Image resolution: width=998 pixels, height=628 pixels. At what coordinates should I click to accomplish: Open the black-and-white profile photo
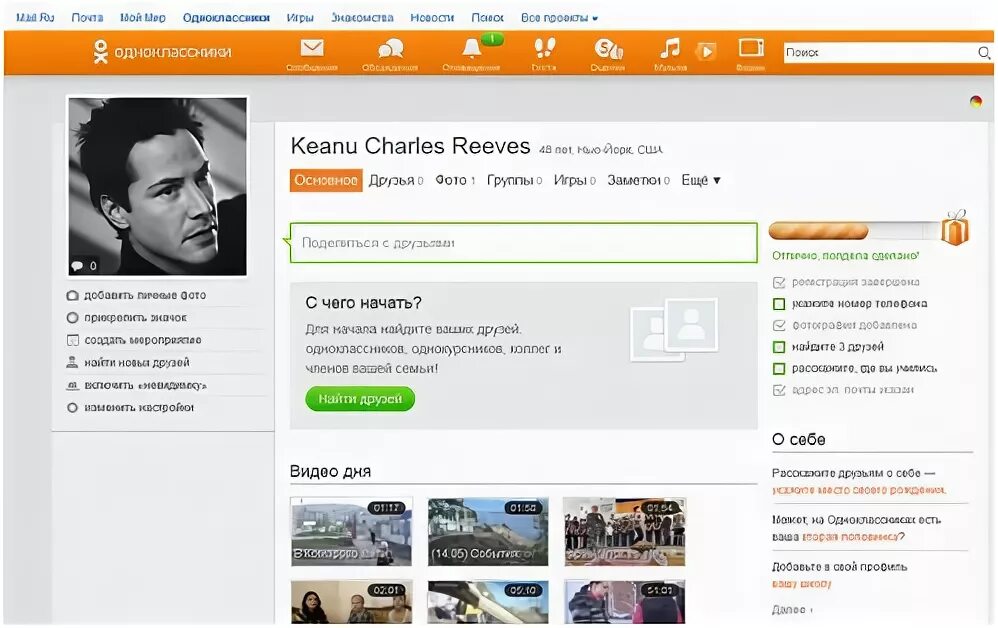pyautogui.click(x=157, y=186)
